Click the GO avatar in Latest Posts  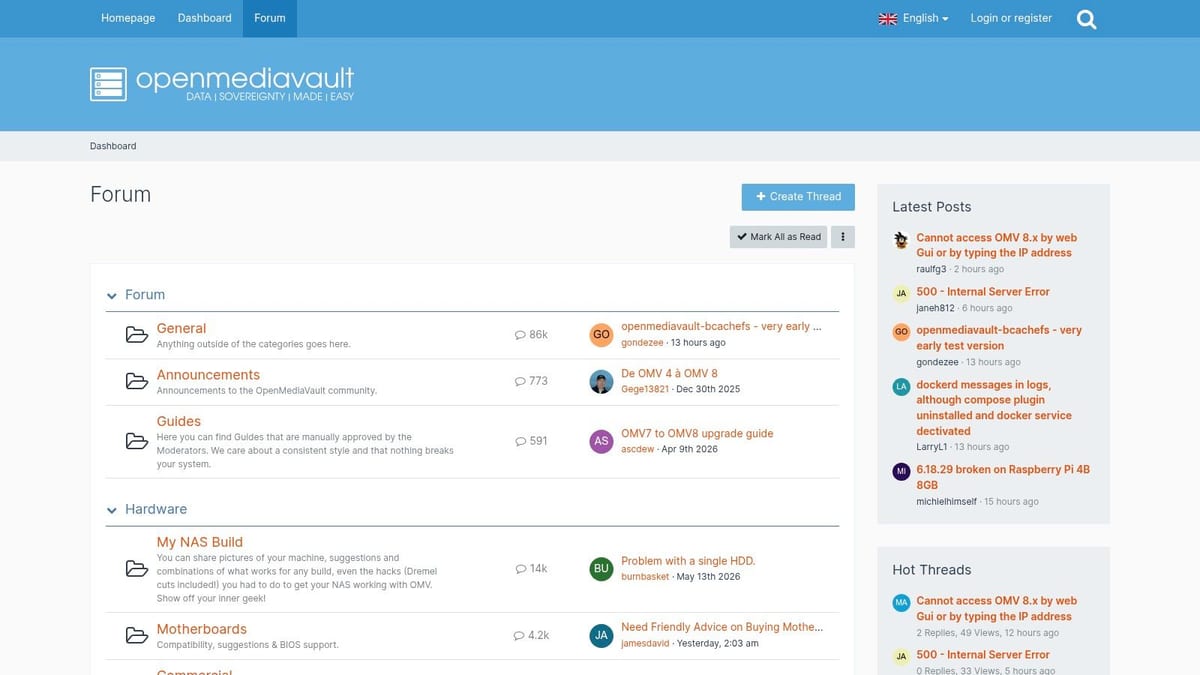pos(901,331)
